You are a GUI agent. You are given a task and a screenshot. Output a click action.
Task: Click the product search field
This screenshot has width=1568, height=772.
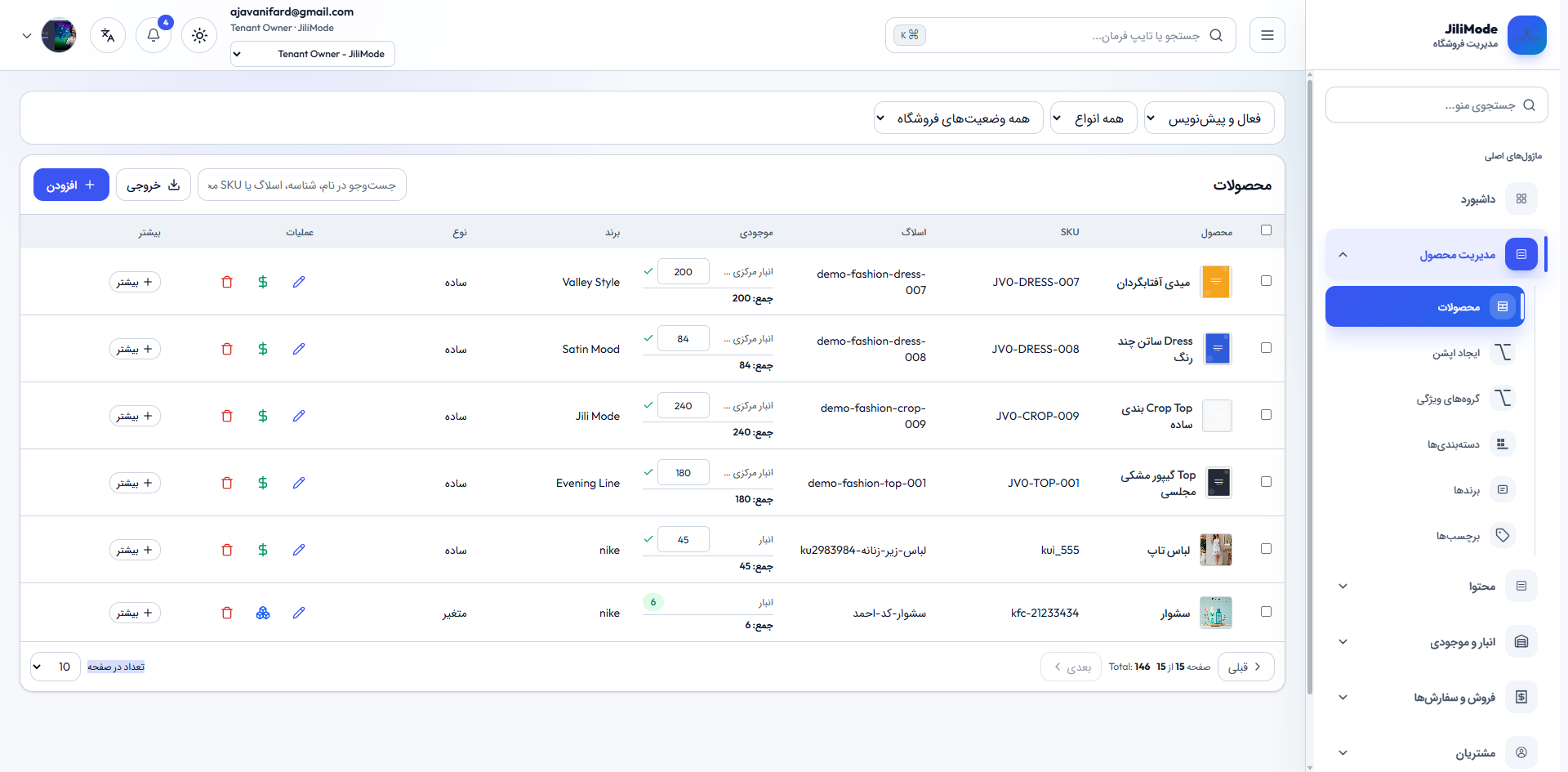302,185
